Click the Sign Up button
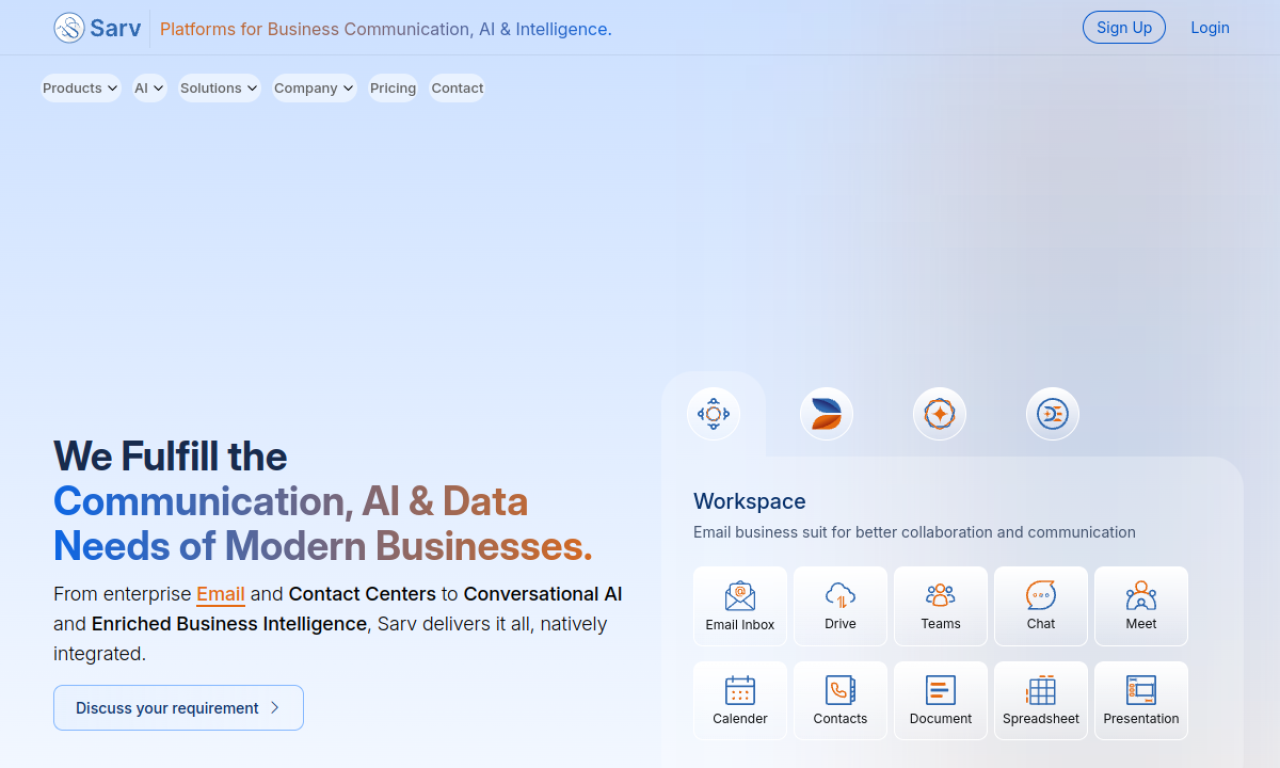The height and width of the screenshot is (768, 1280). (x=1124, y=27)
